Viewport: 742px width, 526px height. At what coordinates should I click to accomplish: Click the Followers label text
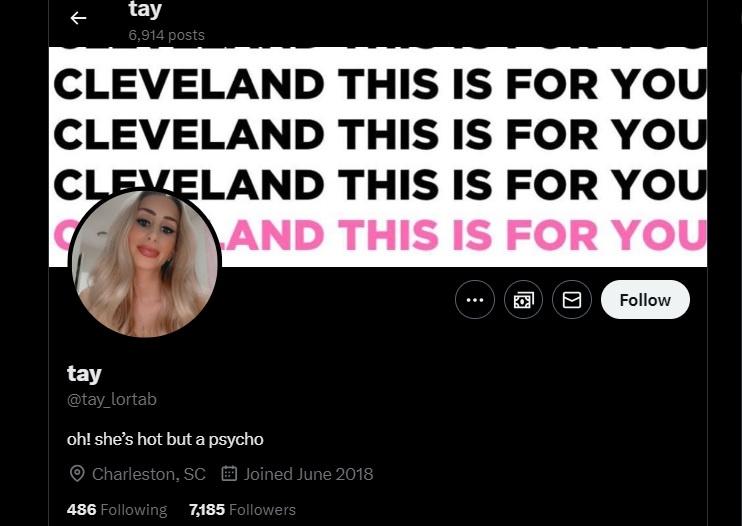(x=262, y=510)
